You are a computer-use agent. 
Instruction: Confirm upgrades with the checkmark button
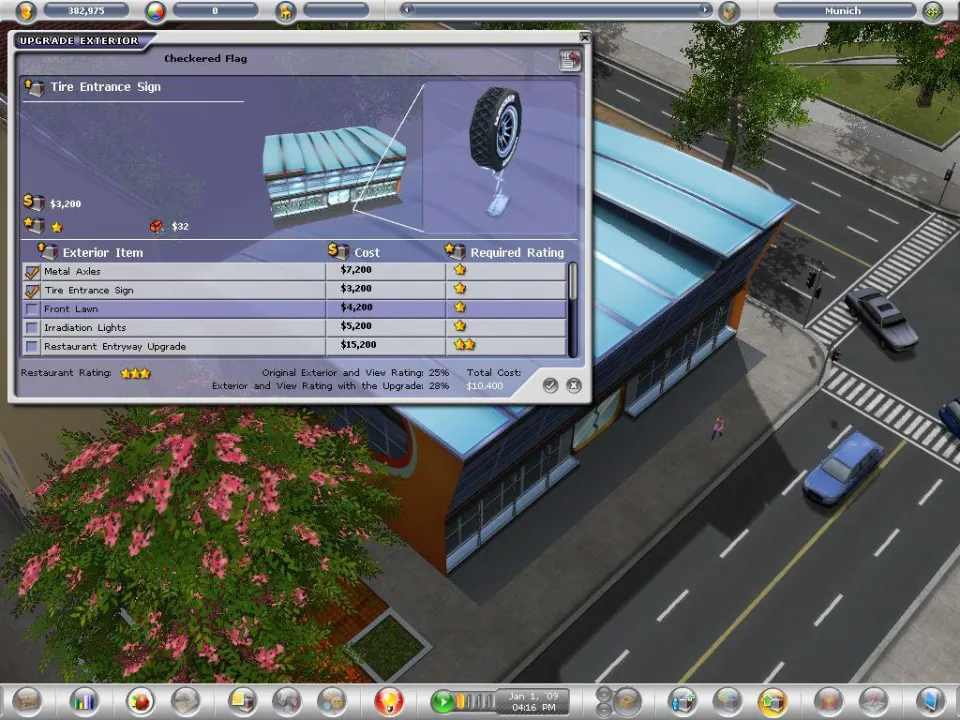pos(550,385)
